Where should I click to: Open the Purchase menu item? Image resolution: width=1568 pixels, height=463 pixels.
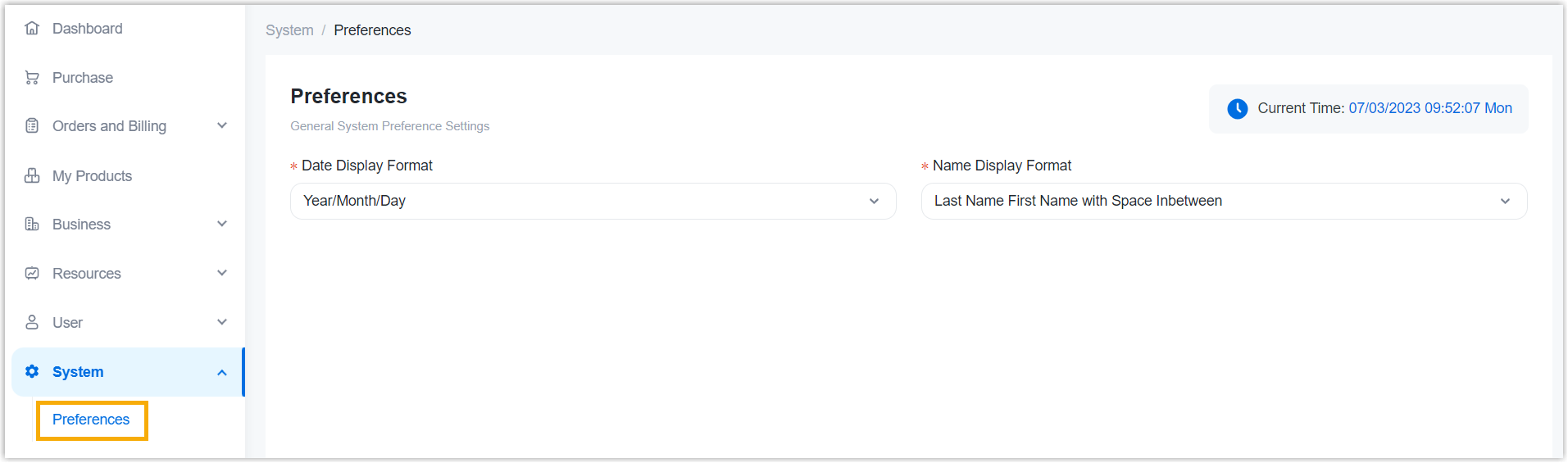tap(83, 78)
